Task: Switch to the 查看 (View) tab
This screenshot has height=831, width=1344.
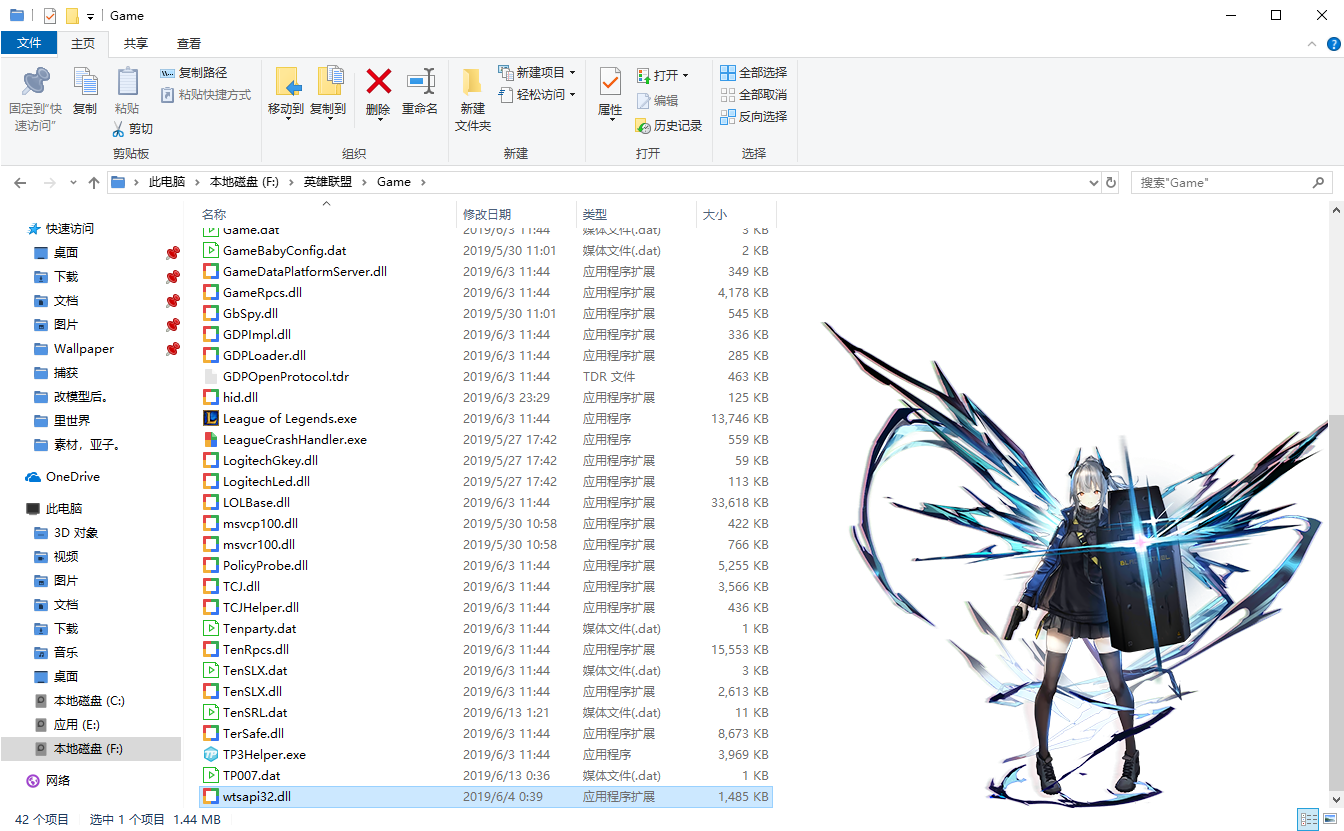Action: pos(188,44)
